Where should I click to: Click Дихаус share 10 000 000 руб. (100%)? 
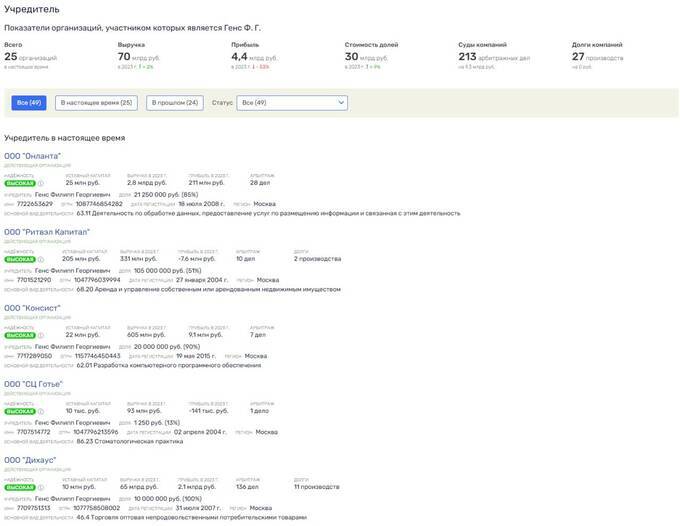coord(168,499)
